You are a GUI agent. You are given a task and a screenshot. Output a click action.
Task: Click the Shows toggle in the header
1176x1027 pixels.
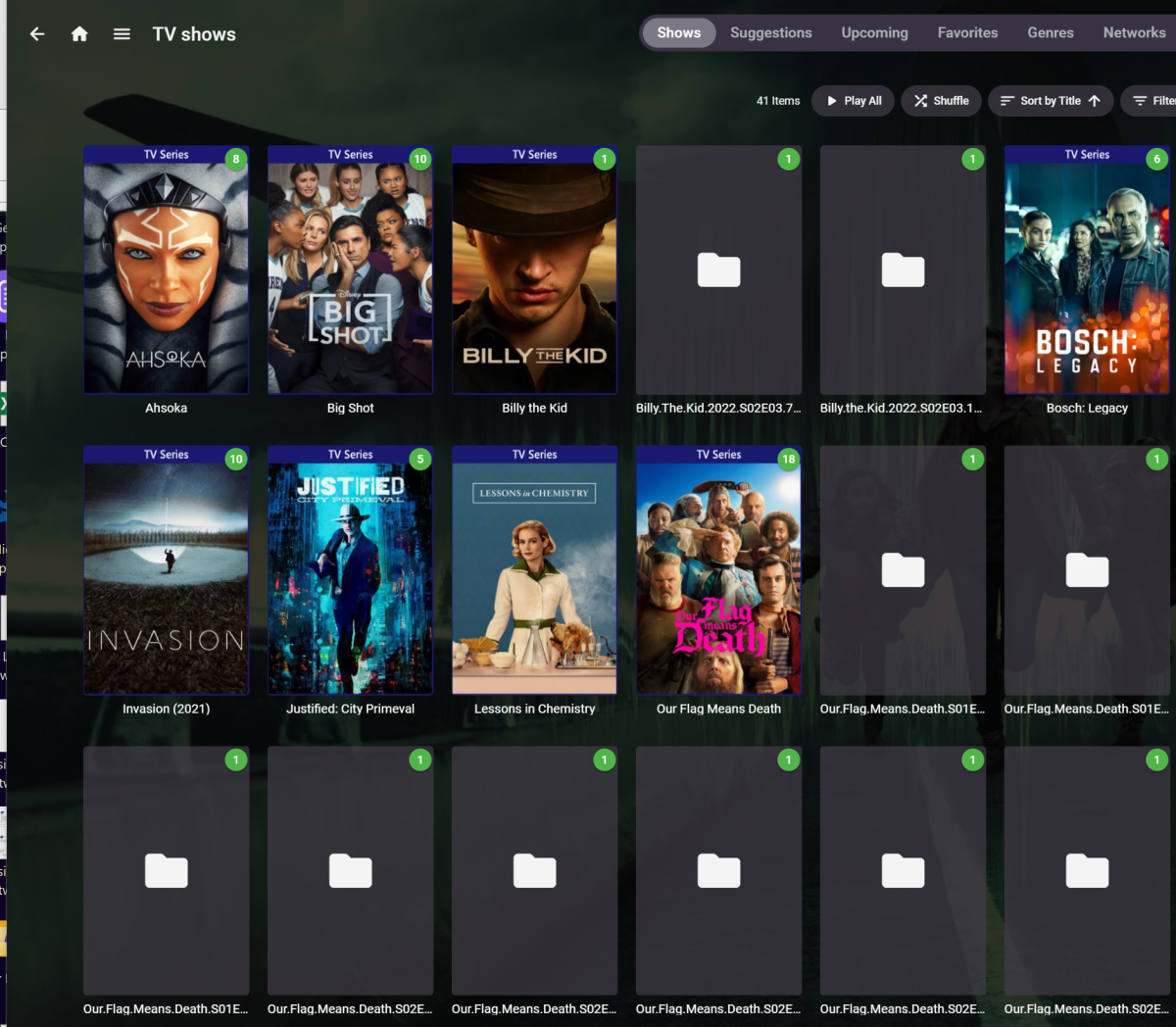(678, 32)
